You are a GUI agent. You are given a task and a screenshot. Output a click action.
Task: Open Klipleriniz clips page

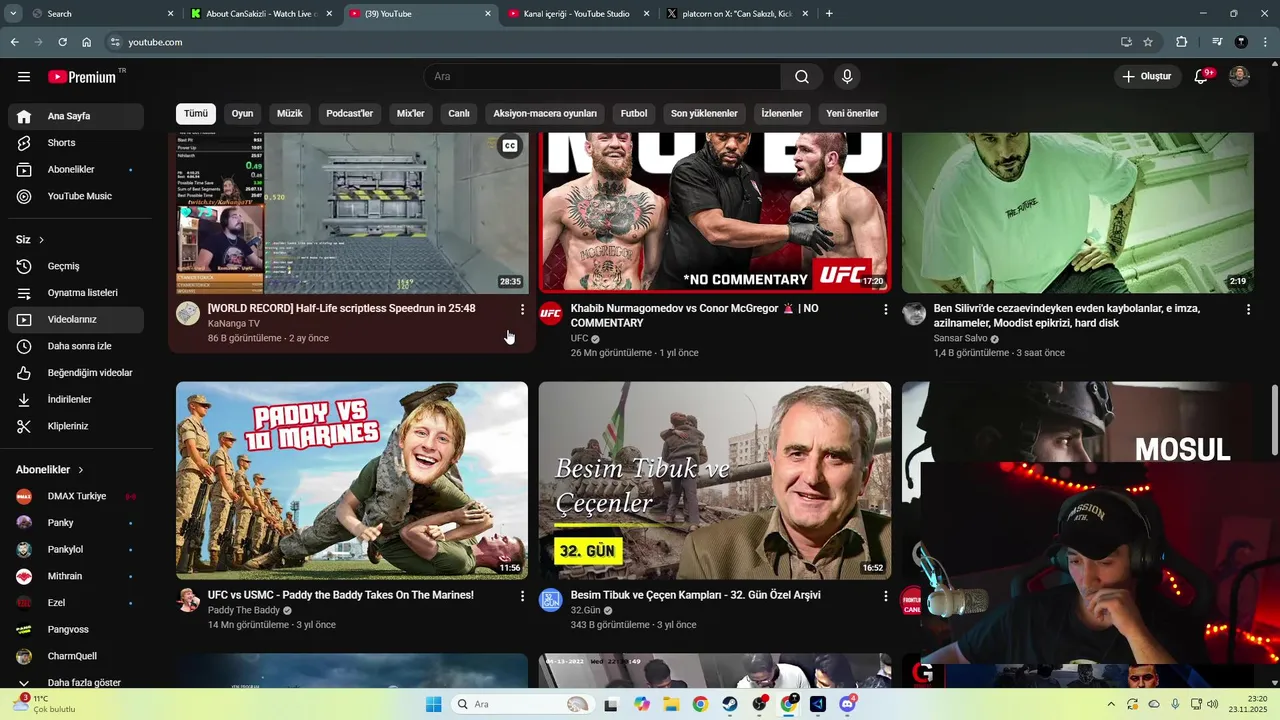tap(76, 426)
